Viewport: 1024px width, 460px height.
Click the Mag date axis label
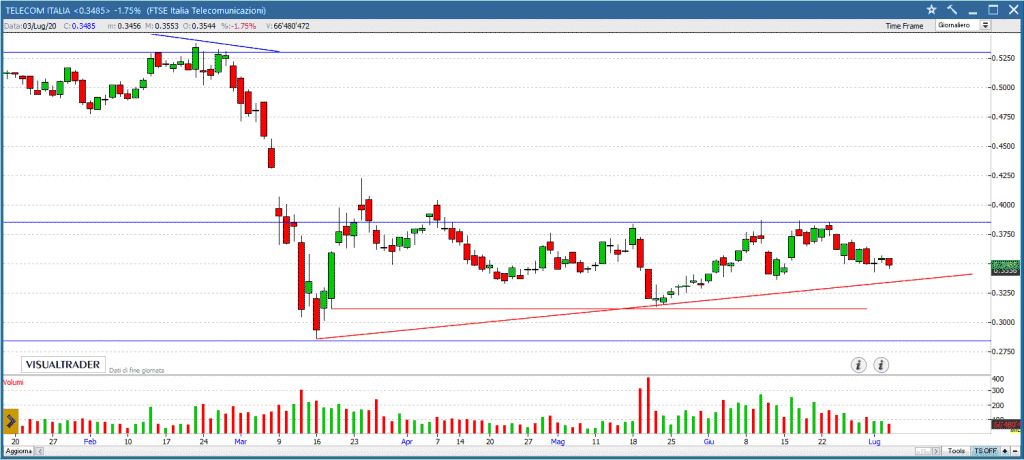point(557,441)
